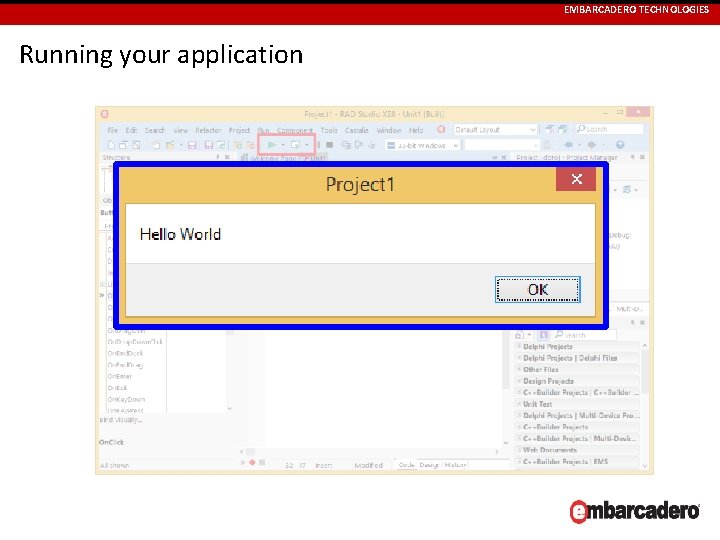Expand Delphi Projects | Multi-Device palette category
This screenshot has height=540, width=720.
tap(577, 416)
